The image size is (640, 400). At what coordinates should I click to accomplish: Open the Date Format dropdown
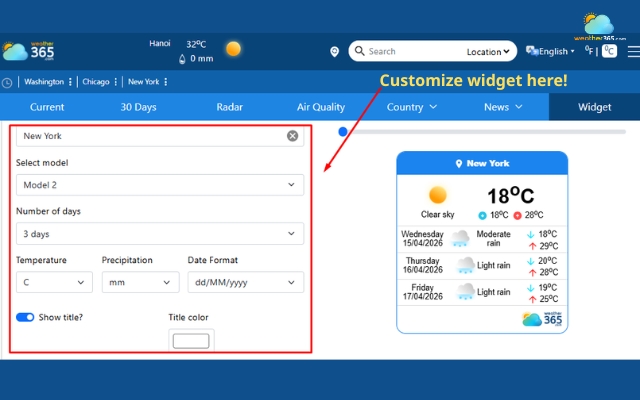click(x=246, y=282)
